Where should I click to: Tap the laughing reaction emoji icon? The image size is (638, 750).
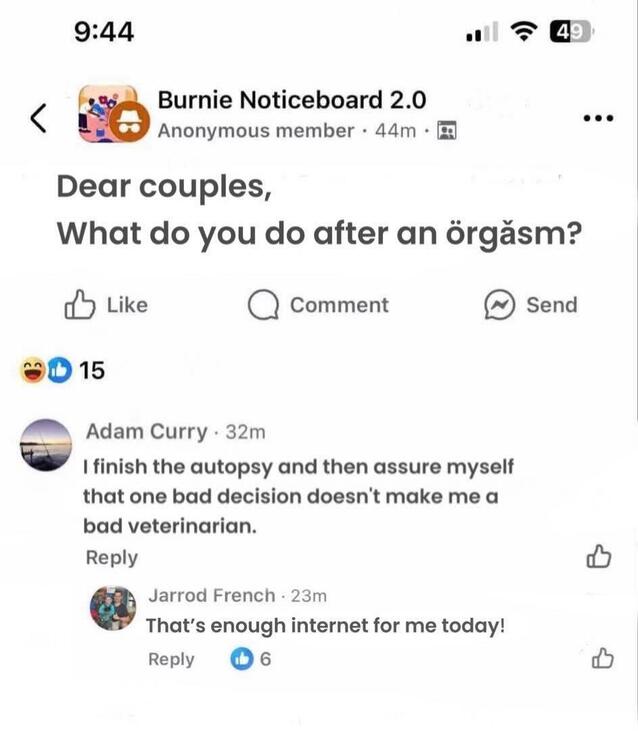coord(33,371)
